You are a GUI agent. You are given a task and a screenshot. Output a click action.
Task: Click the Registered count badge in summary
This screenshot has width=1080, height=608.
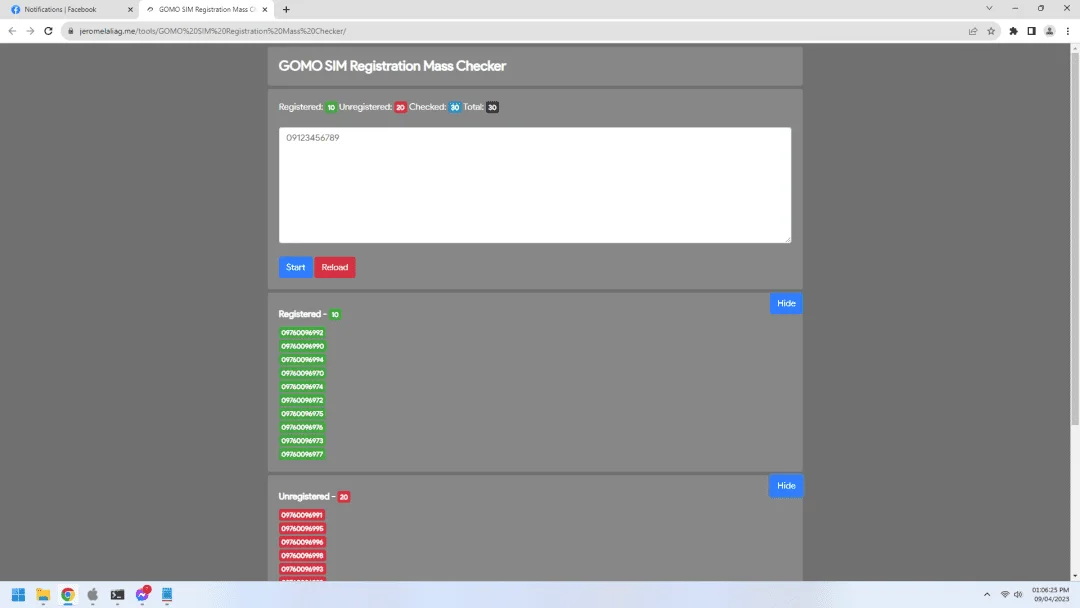(x=331, y=107)
